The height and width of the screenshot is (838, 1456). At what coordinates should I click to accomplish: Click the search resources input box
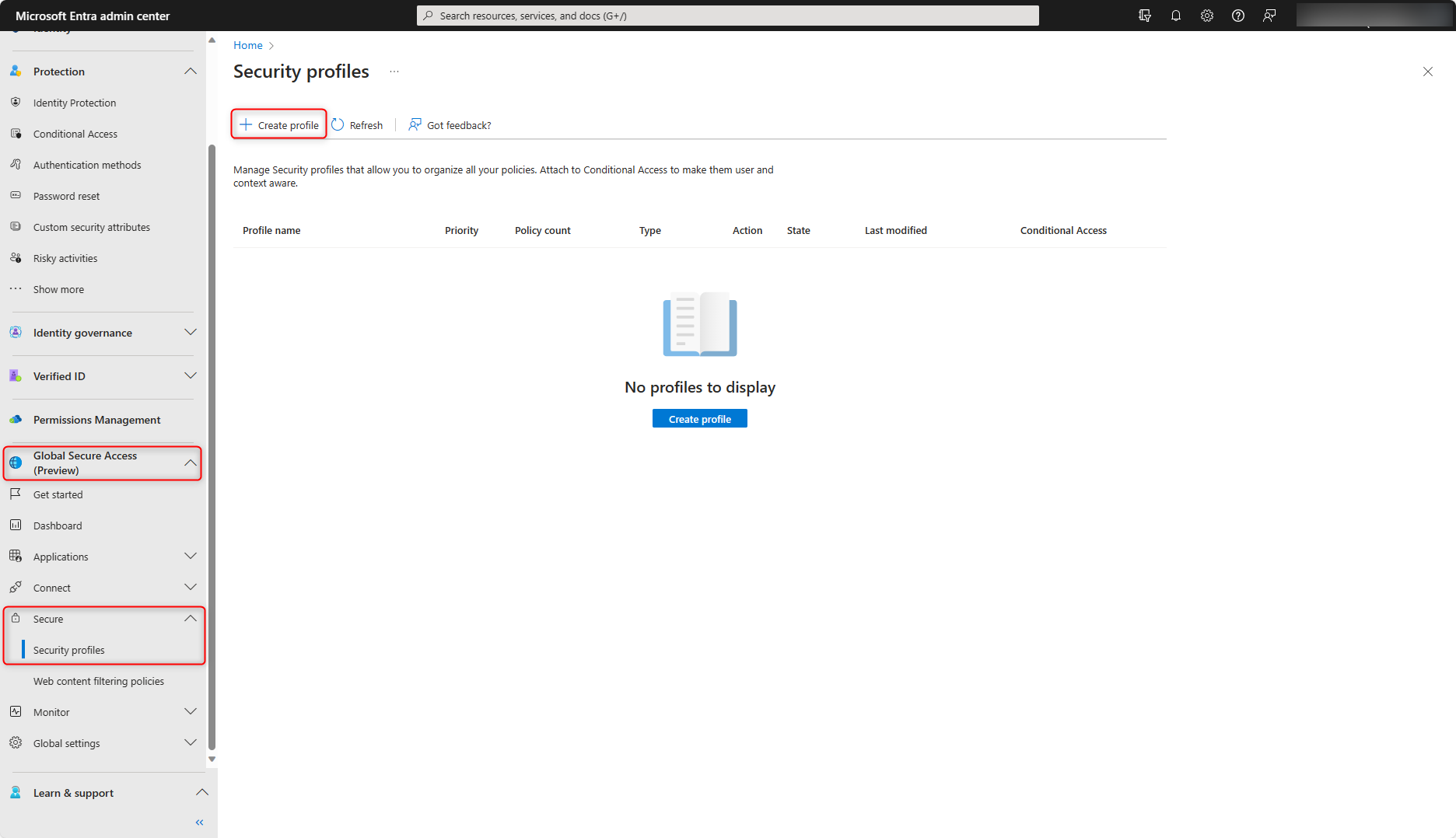[727, 16]
